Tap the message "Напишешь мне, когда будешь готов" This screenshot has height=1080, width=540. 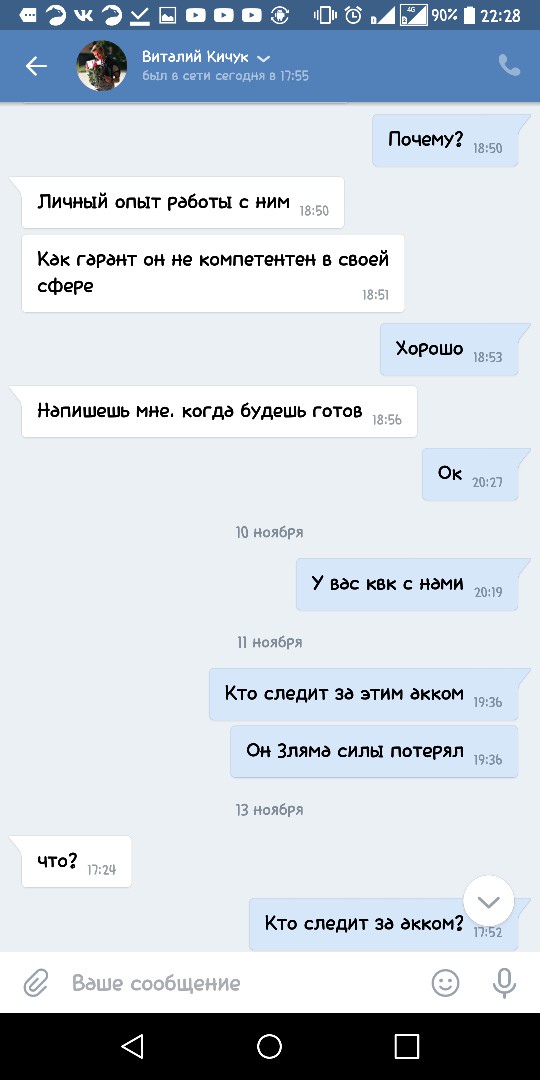[x=219, y=412]
